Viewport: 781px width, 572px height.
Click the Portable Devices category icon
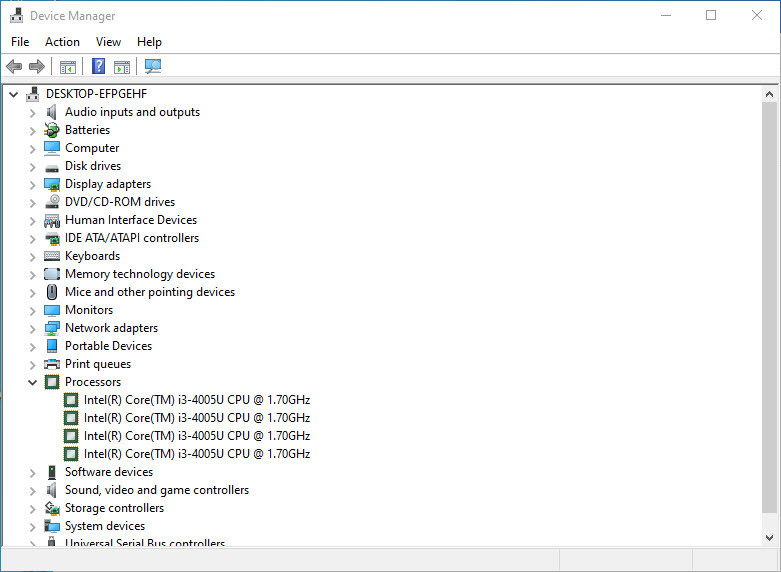(x=52, y=346)
